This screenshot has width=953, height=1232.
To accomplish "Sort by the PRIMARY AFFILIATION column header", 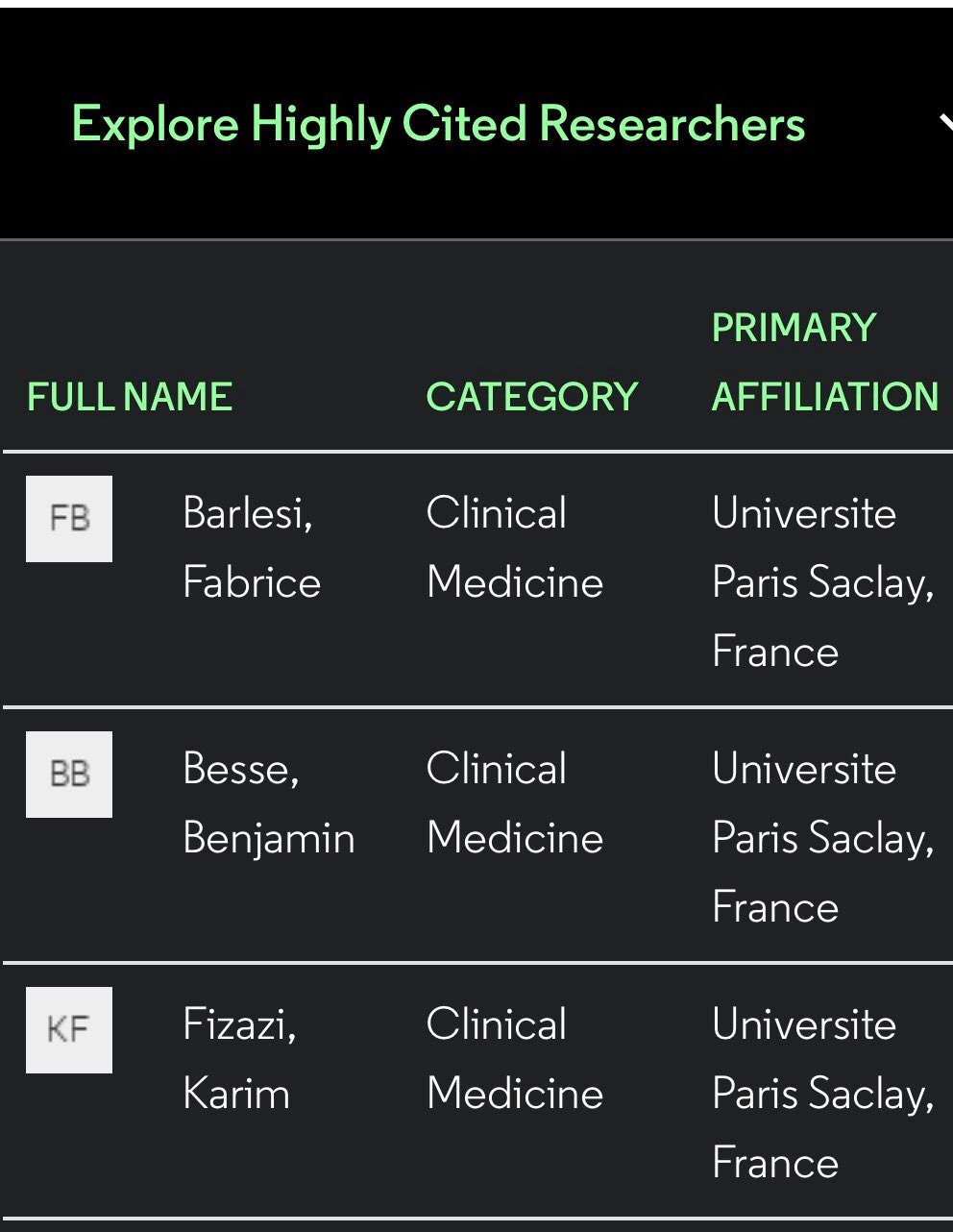I will [824, 362].
